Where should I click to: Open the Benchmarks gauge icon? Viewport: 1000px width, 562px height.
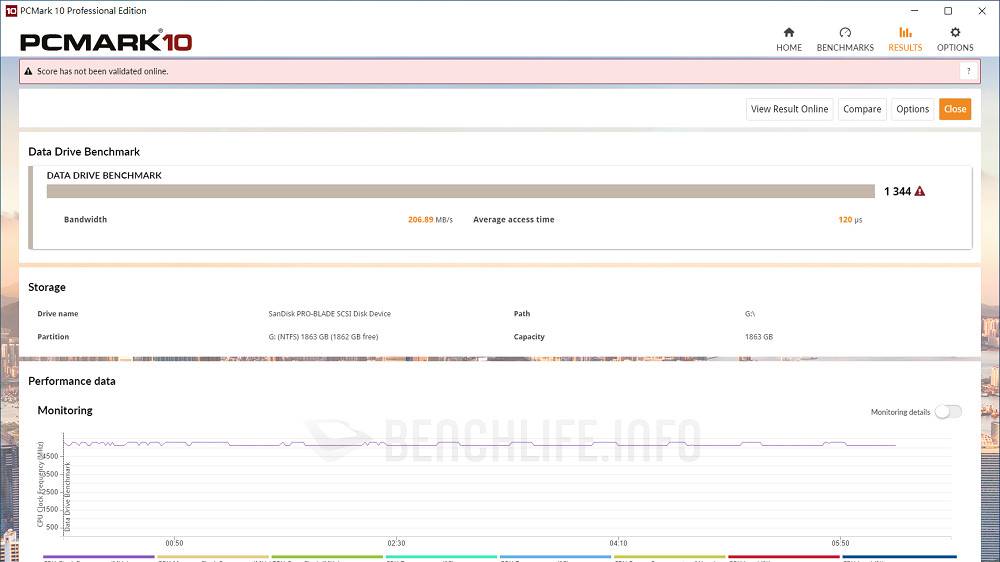click(x=845, y=33)
